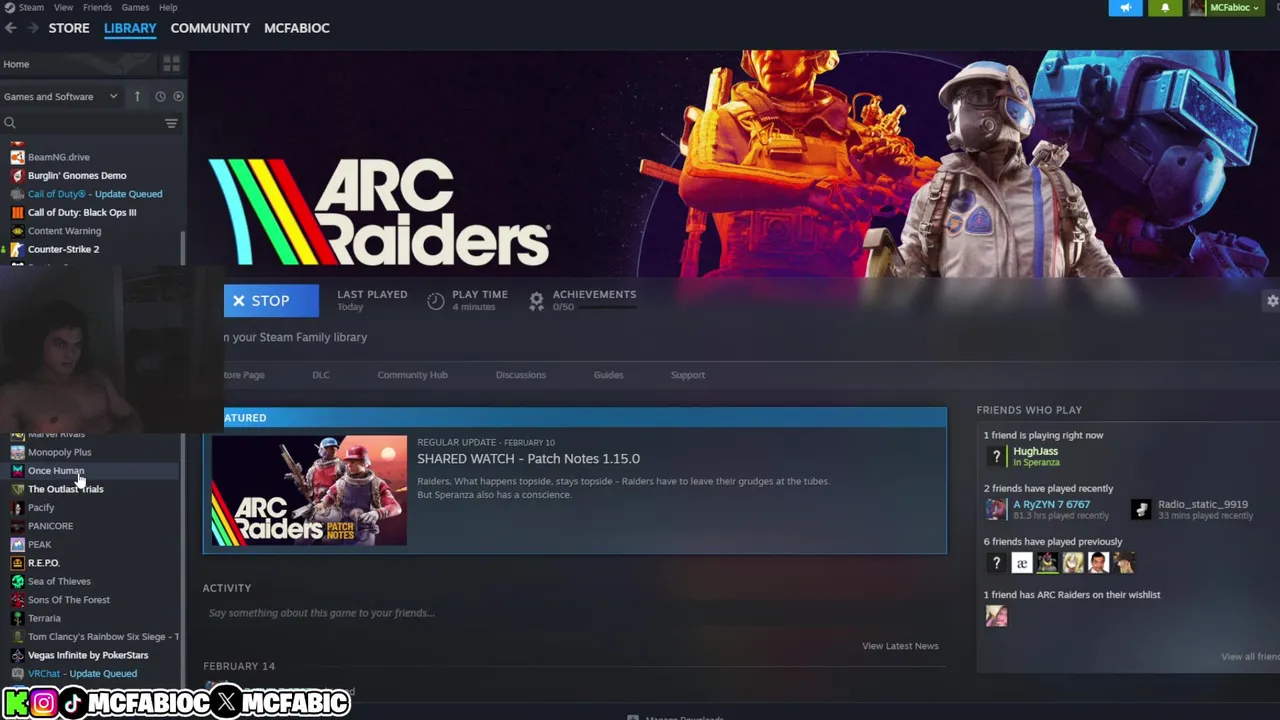Switch library to grid view icon
Viewport: 1280px width, 720px height.
click(171, 64)
